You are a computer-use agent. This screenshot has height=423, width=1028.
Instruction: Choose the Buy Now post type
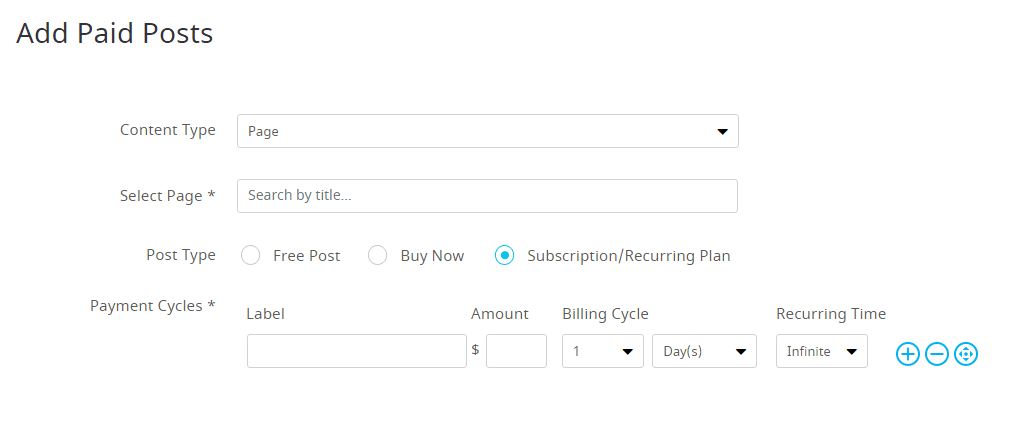tap(378, 255)
